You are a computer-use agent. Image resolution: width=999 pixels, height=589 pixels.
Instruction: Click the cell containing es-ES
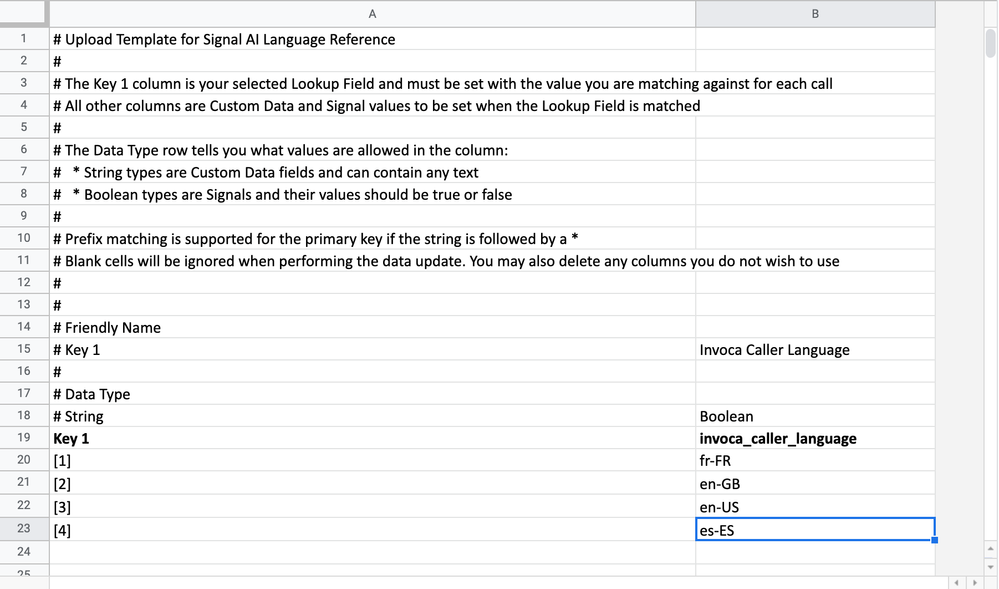pyautogui.click(x=815, y=530)
